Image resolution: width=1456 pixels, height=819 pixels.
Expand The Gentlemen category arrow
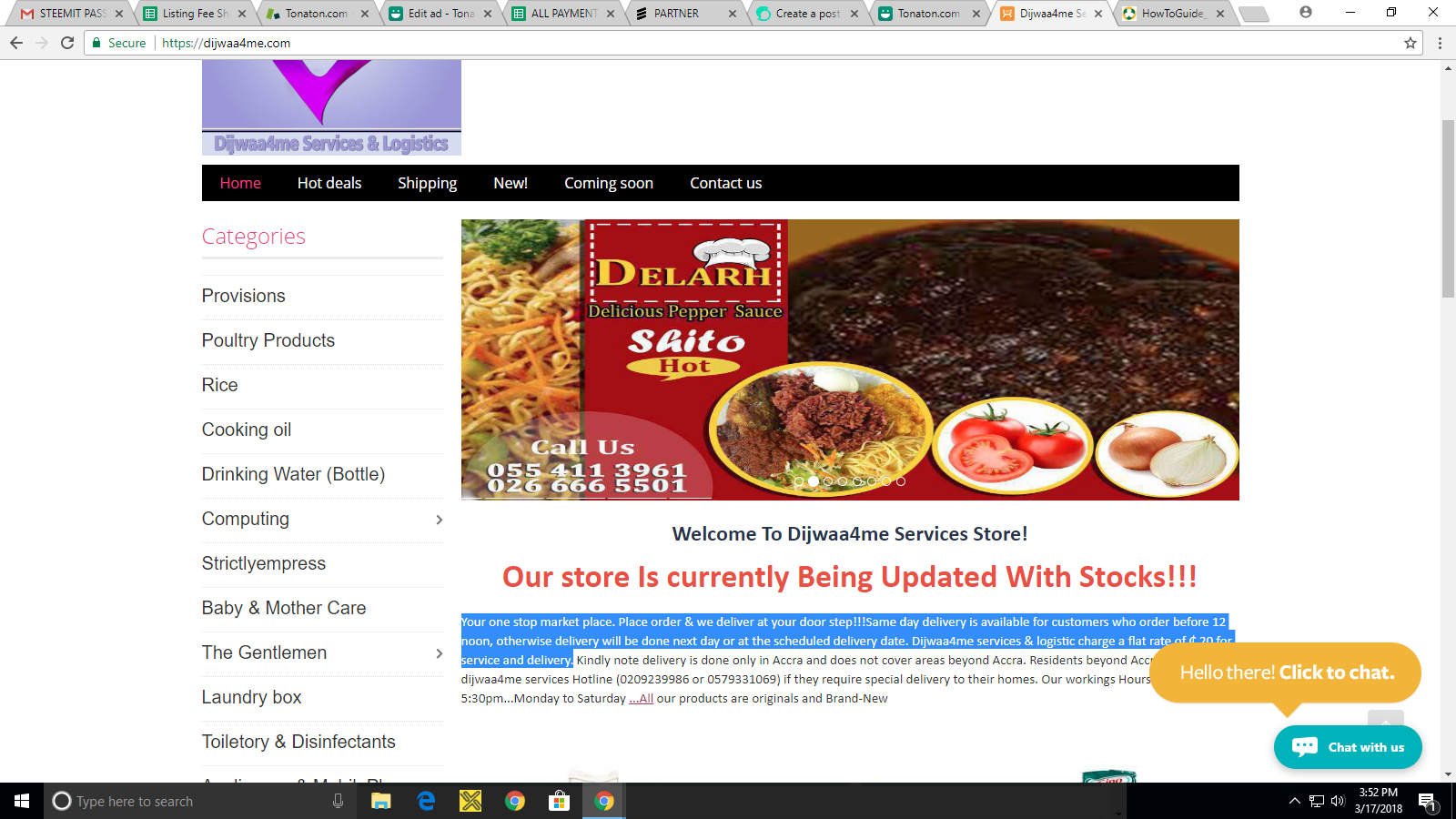click(439, 653)
